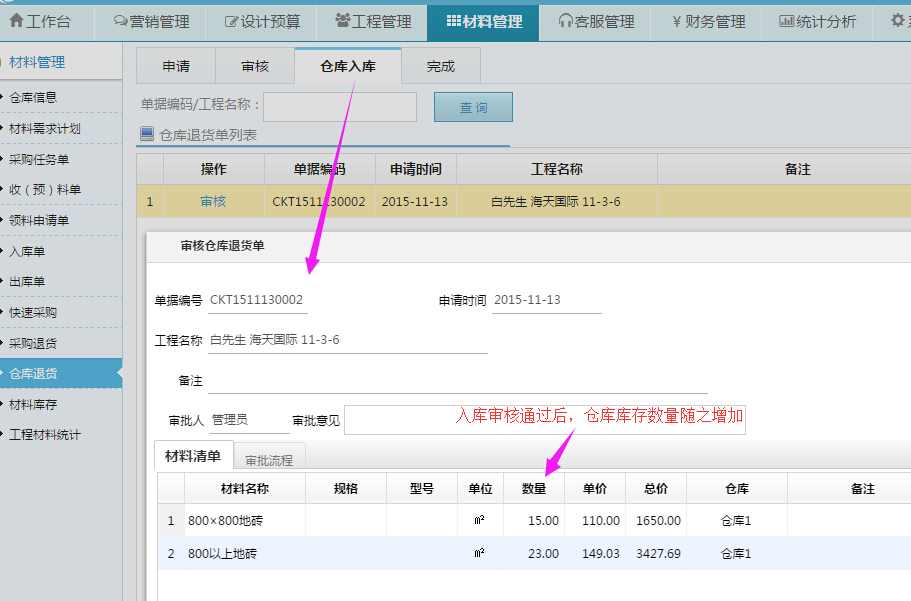911x601 pixels.
Task: Open the 审核 tab
Action: [255, 66]
